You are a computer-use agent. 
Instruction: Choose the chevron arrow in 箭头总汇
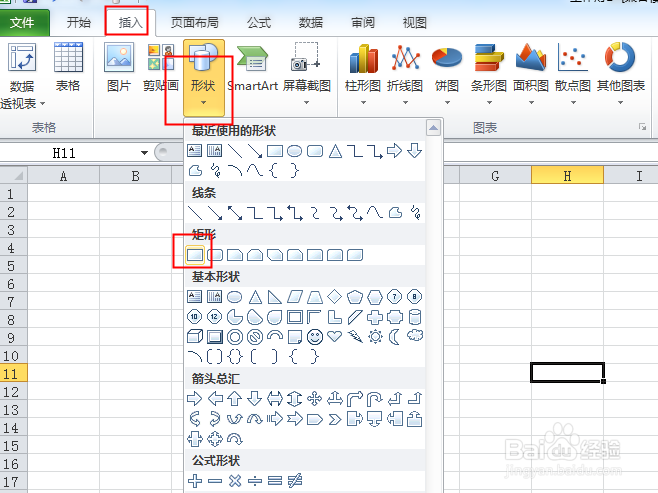334,419
